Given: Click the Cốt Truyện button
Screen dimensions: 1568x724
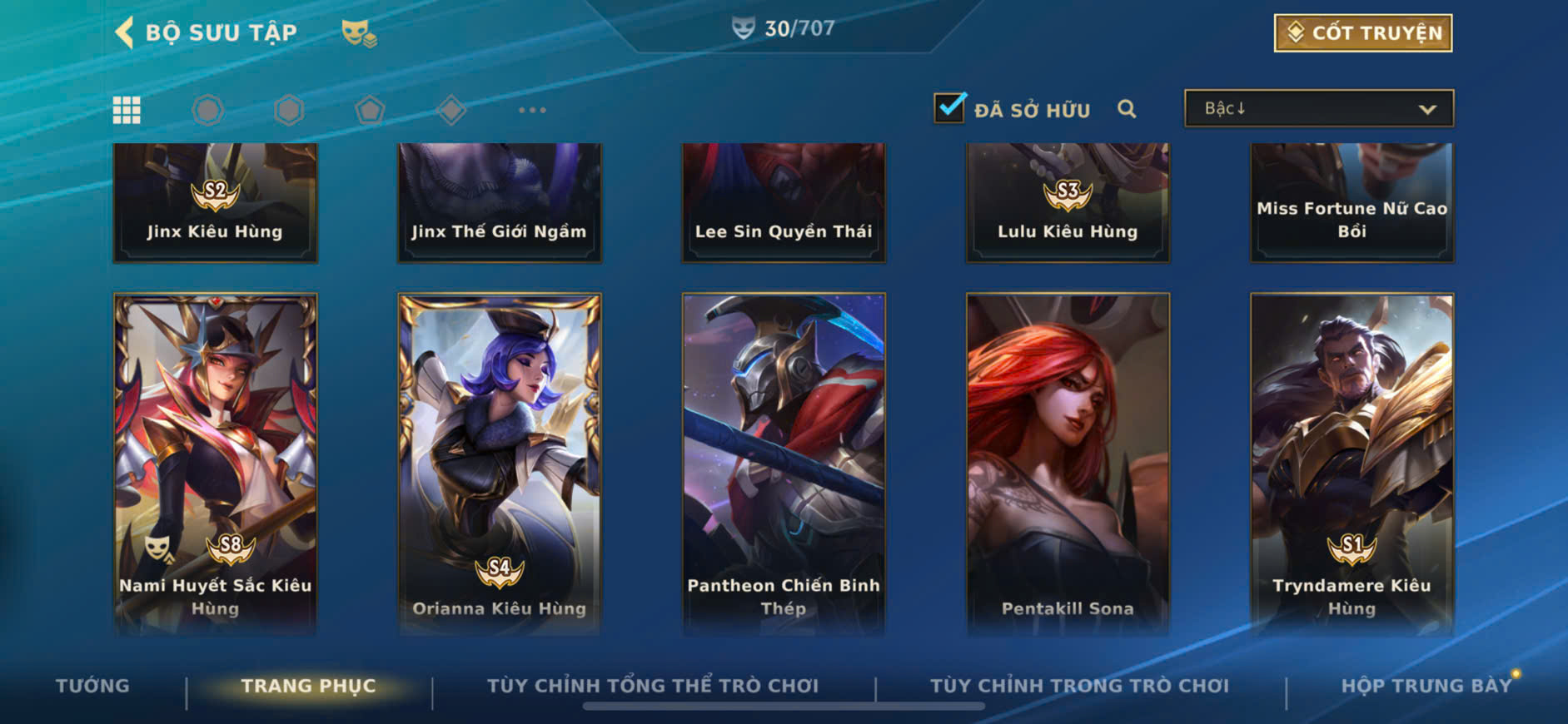Looking at the screenshot, I should [1363, 33].
